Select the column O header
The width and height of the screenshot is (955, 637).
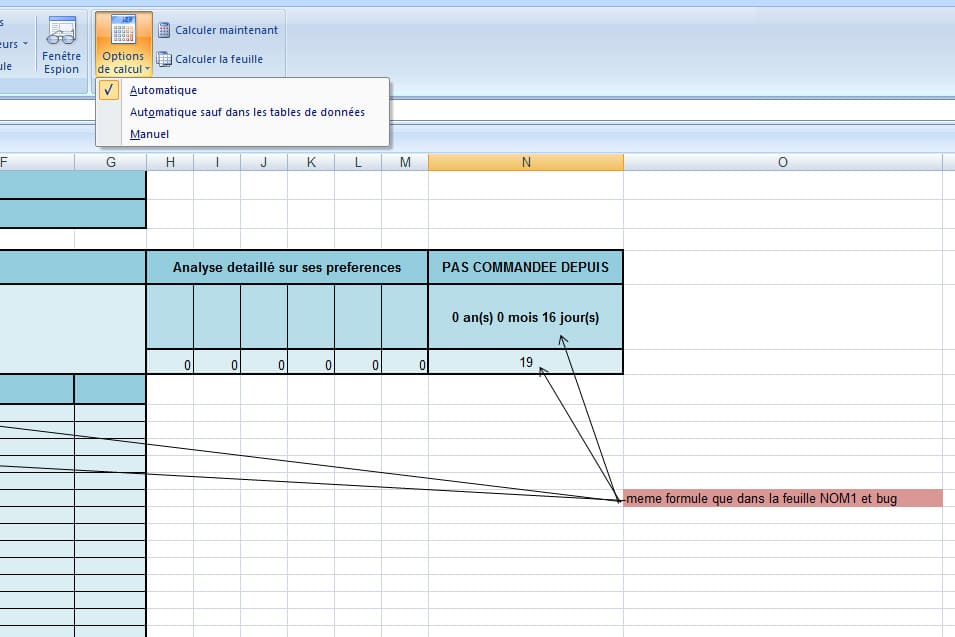782,162
